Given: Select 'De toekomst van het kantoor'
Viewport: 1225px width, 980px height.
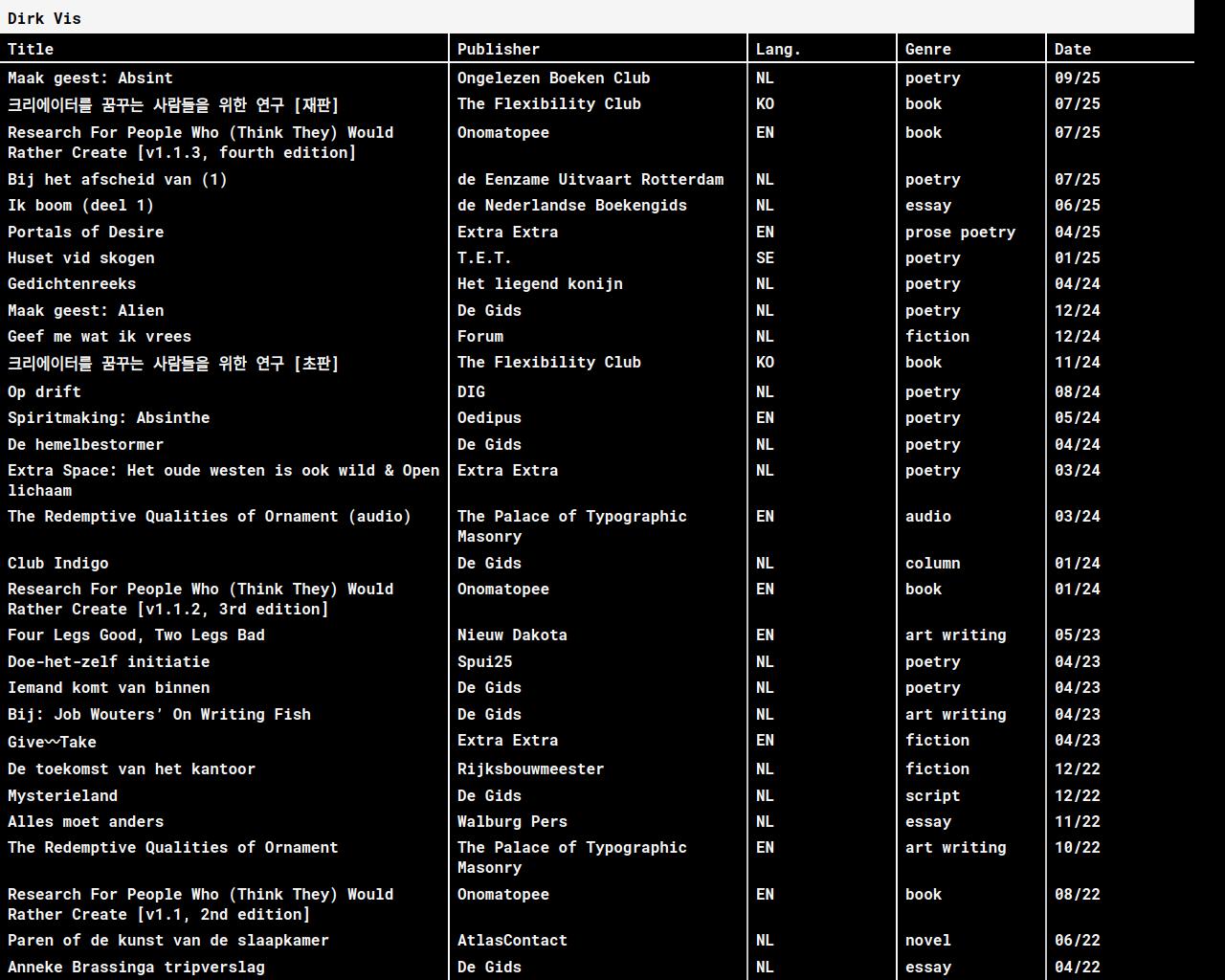Looking at the screenshot, I should click(x=131, y=769).
